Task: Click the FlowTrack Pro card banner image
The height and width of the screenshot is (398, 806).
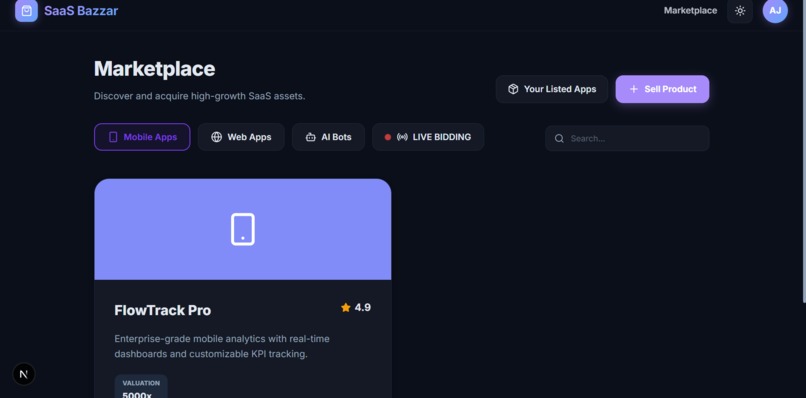Action: [243, 229]
